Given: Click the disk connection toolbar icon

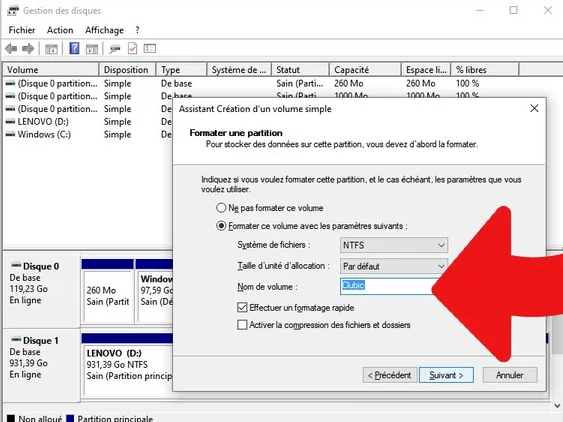Looking at the screenshot, I should [115, 49].
